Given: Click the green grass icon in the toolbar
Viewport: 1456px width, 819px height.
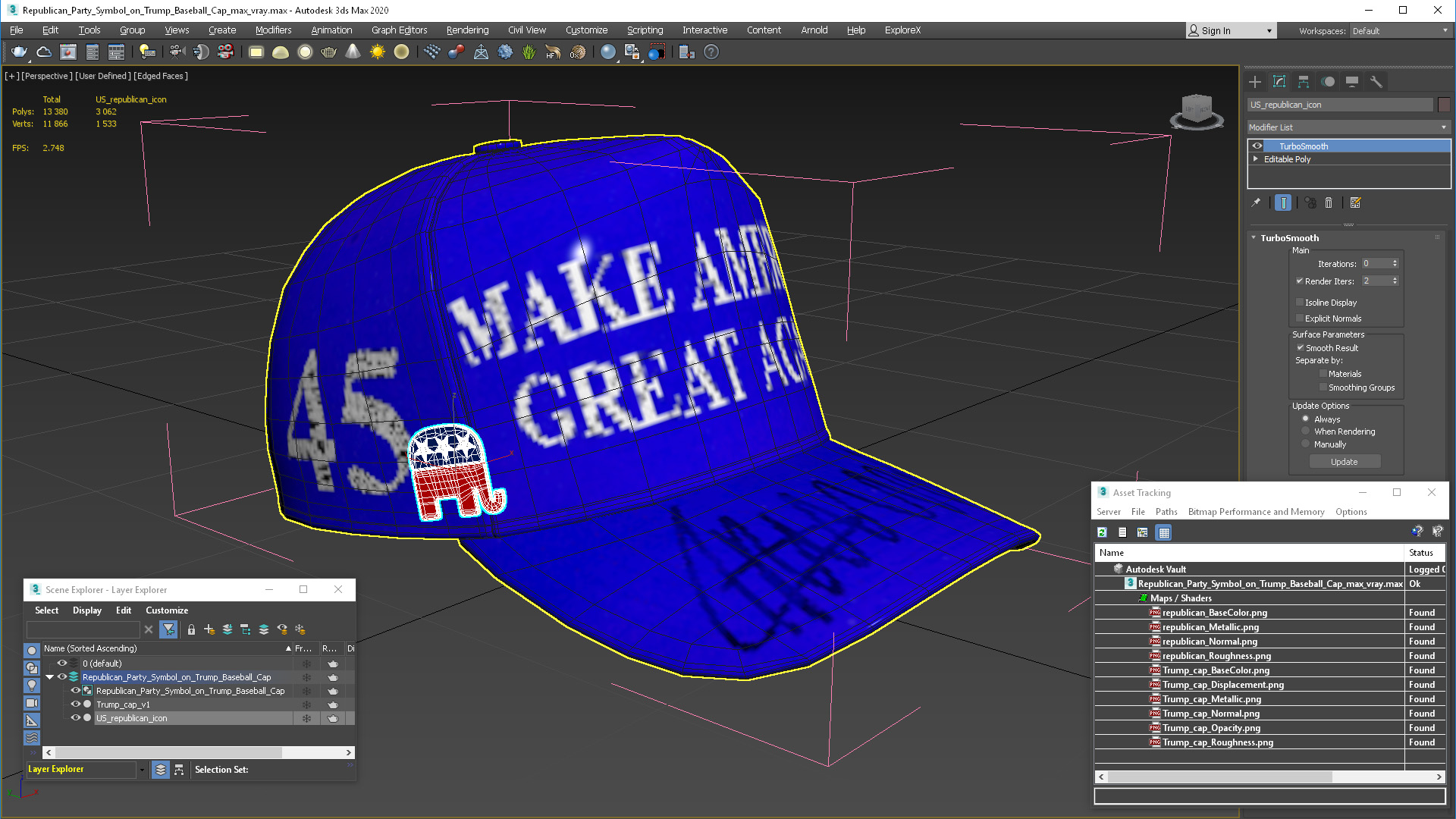Looking at the screenshot, I should click(529, 52).
